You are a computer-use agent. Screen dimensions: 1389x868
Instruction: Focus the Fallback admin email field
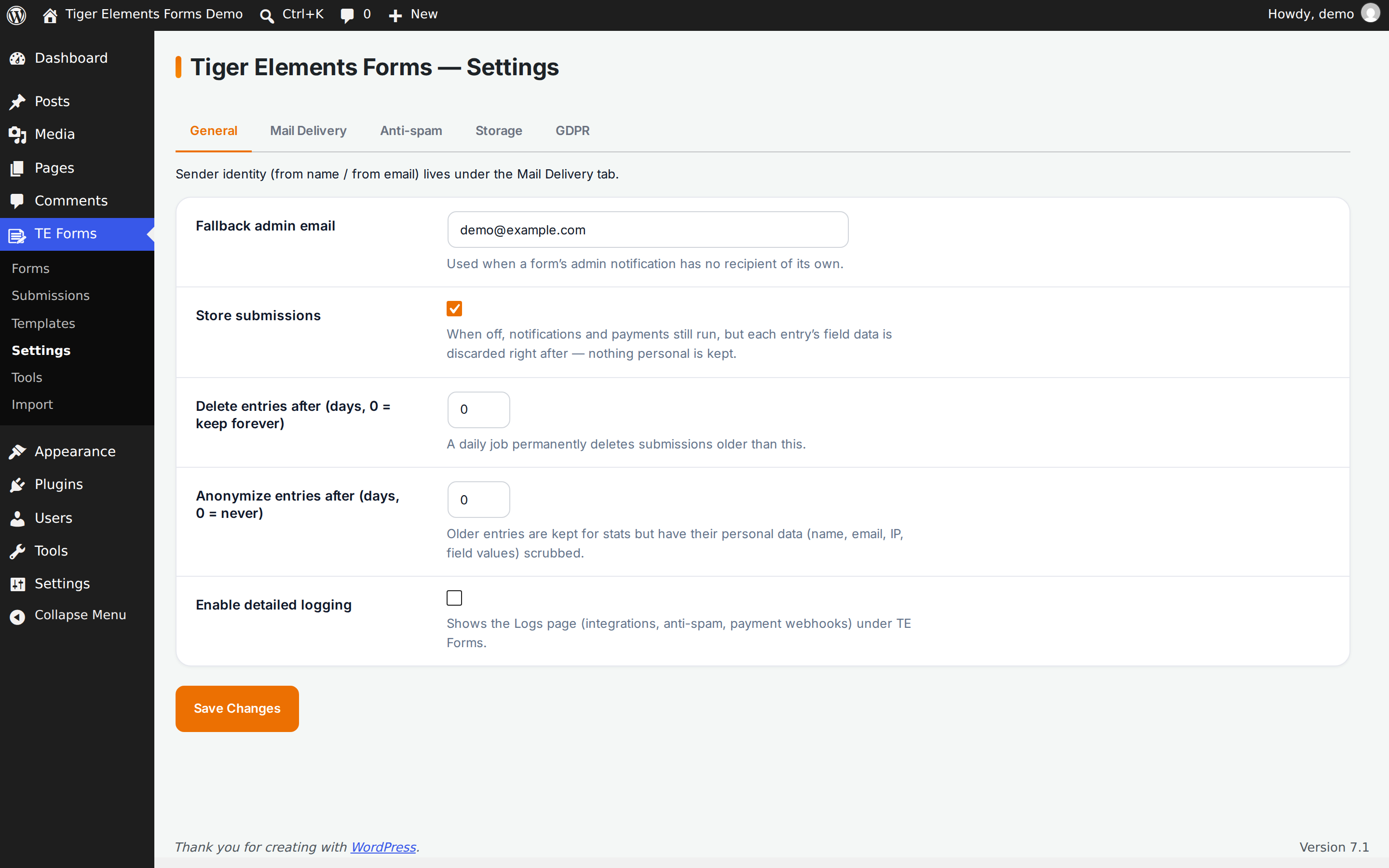(x=647, y=230)
